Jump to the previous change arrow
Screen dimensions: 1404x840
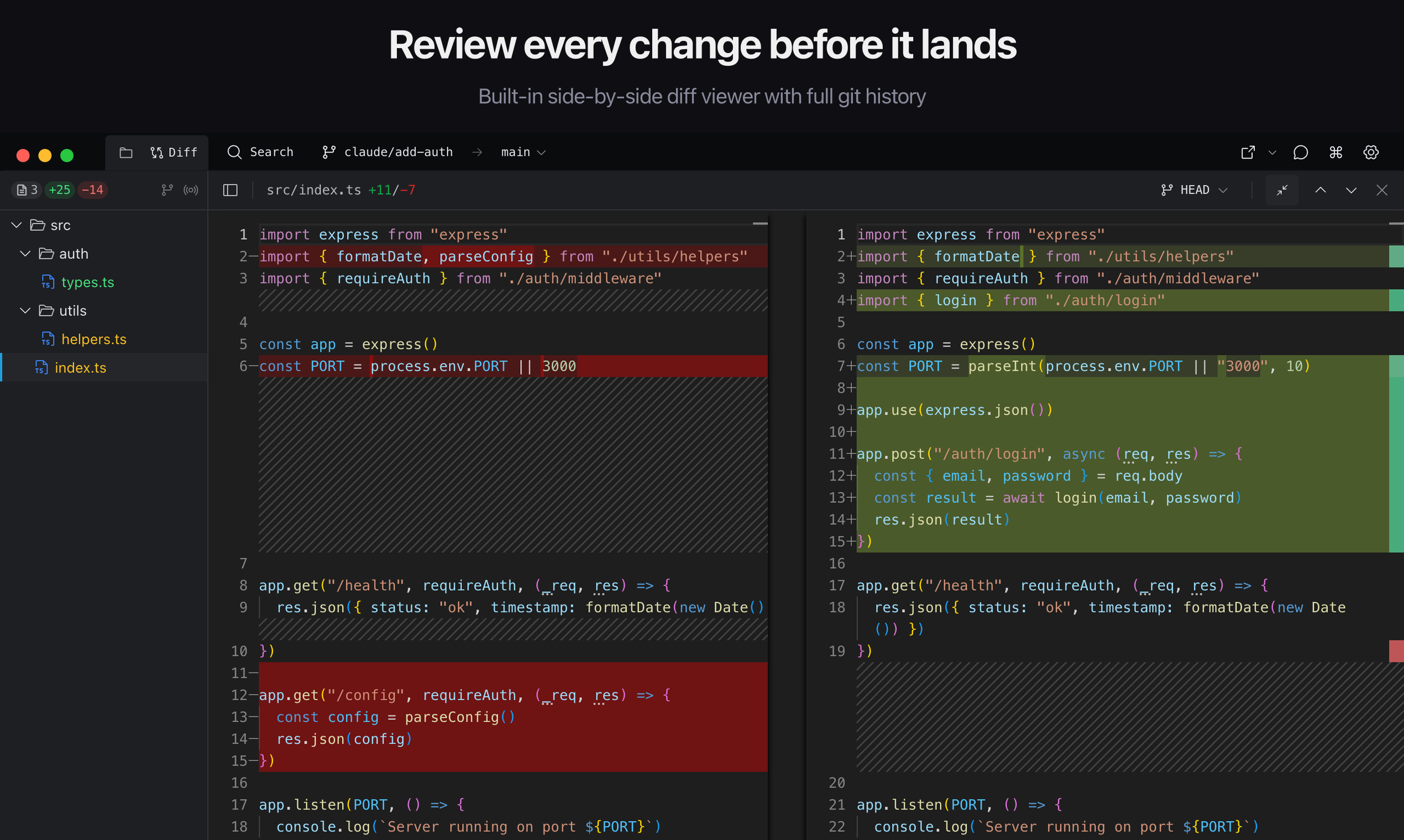pyautogui.click(x=1320, y=190)
